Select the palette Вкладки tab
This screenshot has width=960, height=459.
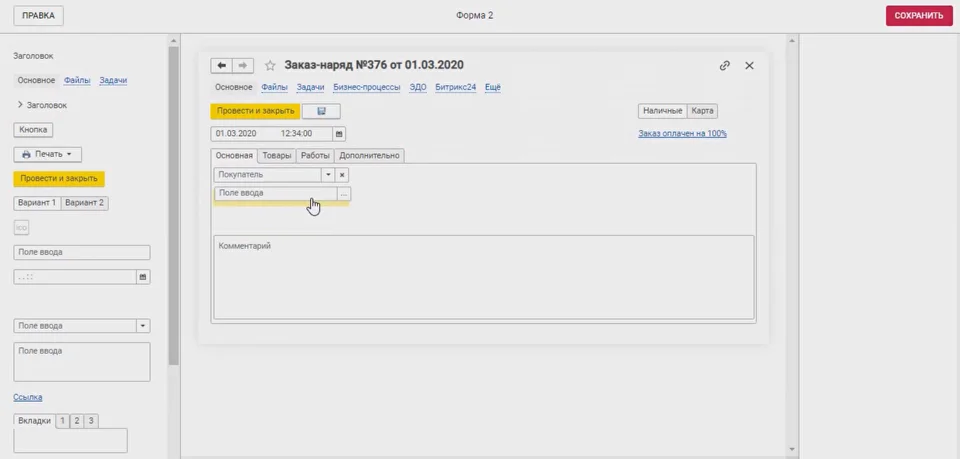coord(34,420)
